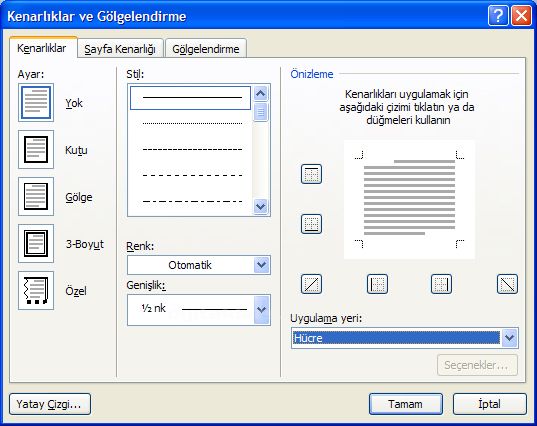Click the Yatay Çizgi button

pyautogui.click(x=50, y=404)
